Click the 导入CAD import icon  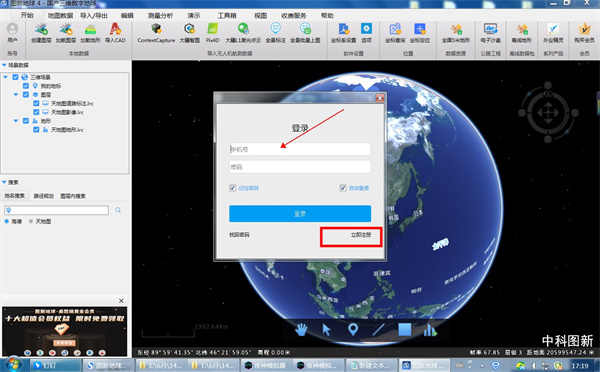pyautogui.click(x=115, y=29)
